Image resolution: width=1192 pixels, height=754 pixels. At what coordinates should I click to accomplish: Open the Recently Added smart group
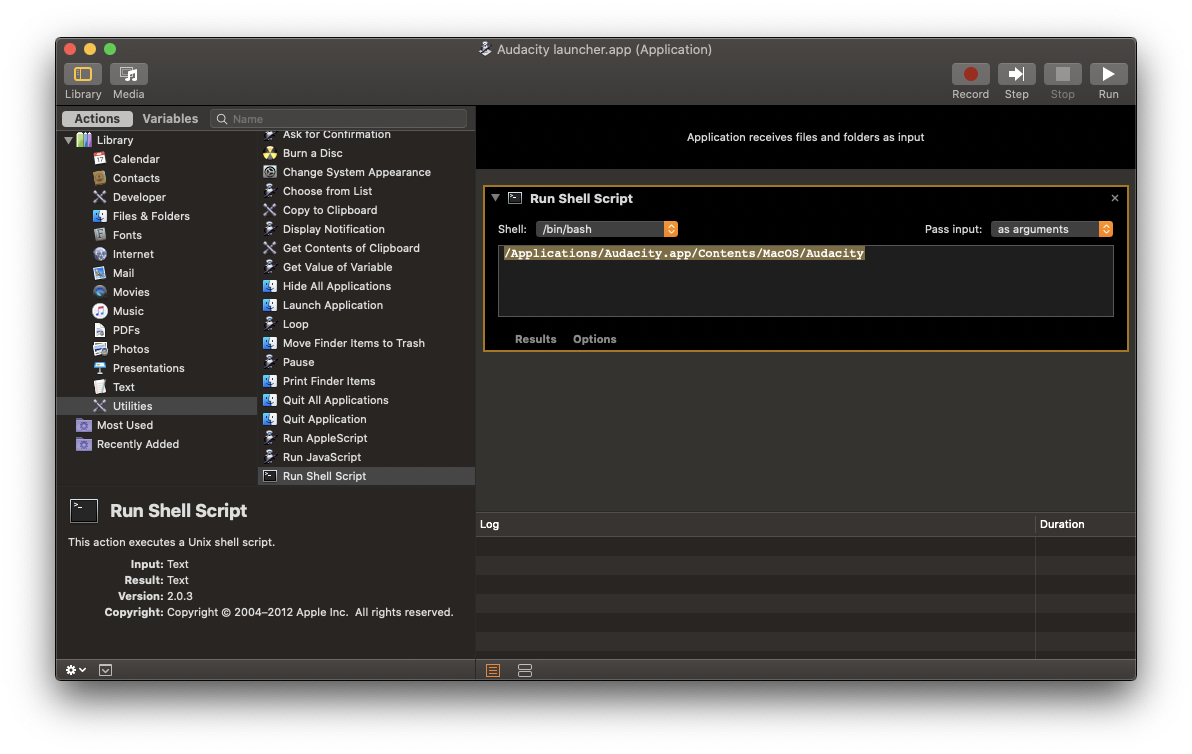coord(138,444)
